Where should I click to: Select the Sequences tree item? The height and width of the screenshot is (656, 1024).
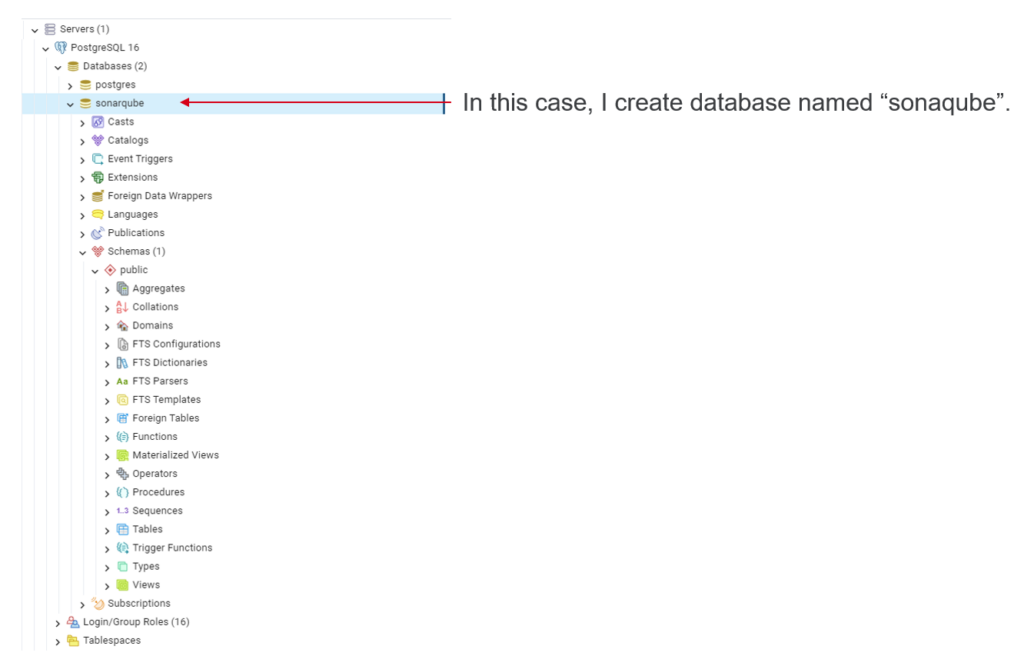coord(157,510)
